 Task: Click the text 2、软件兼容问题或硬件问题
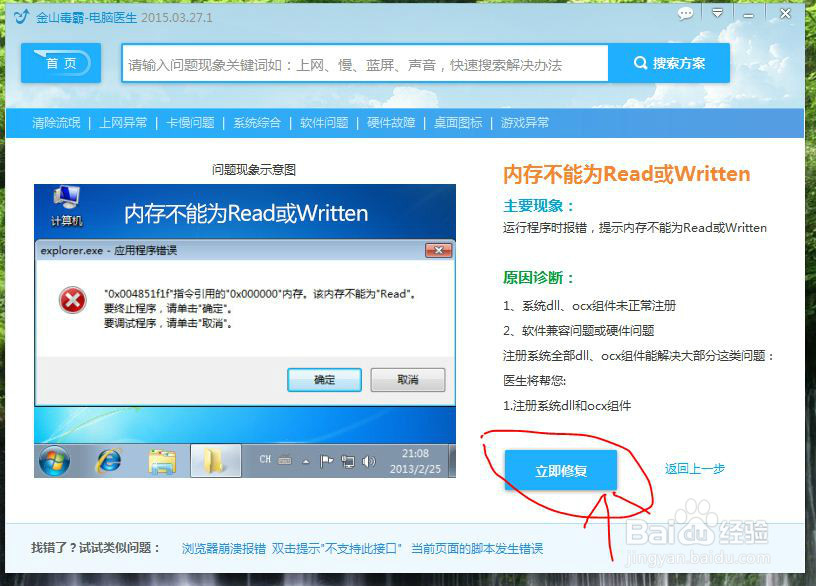[x=579, y=330]
